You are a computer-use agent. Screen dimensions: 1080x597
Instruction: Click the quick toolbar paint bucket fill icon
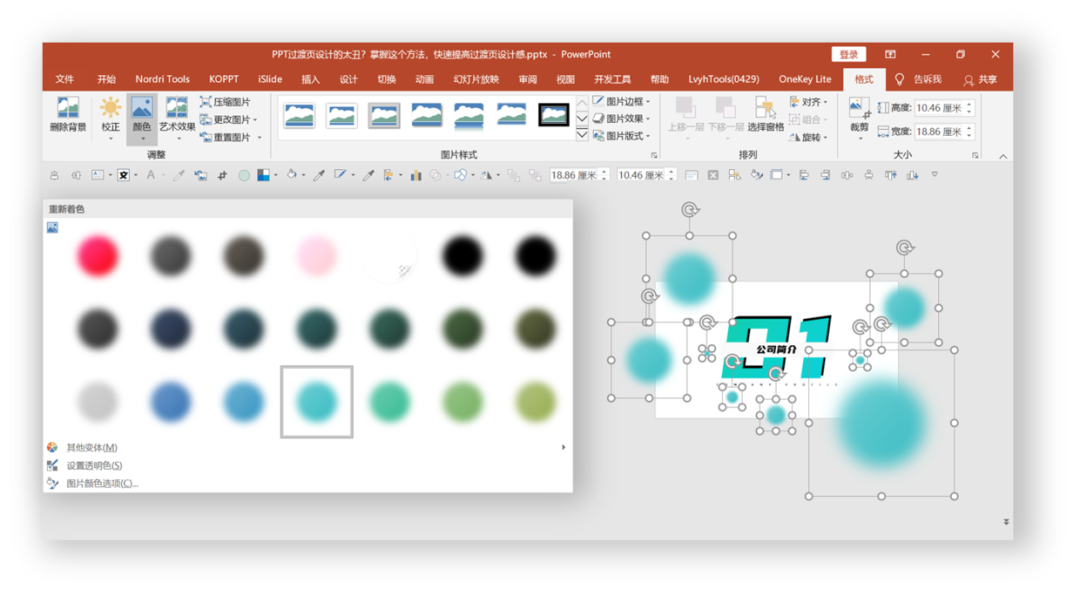tap(292, 176)
